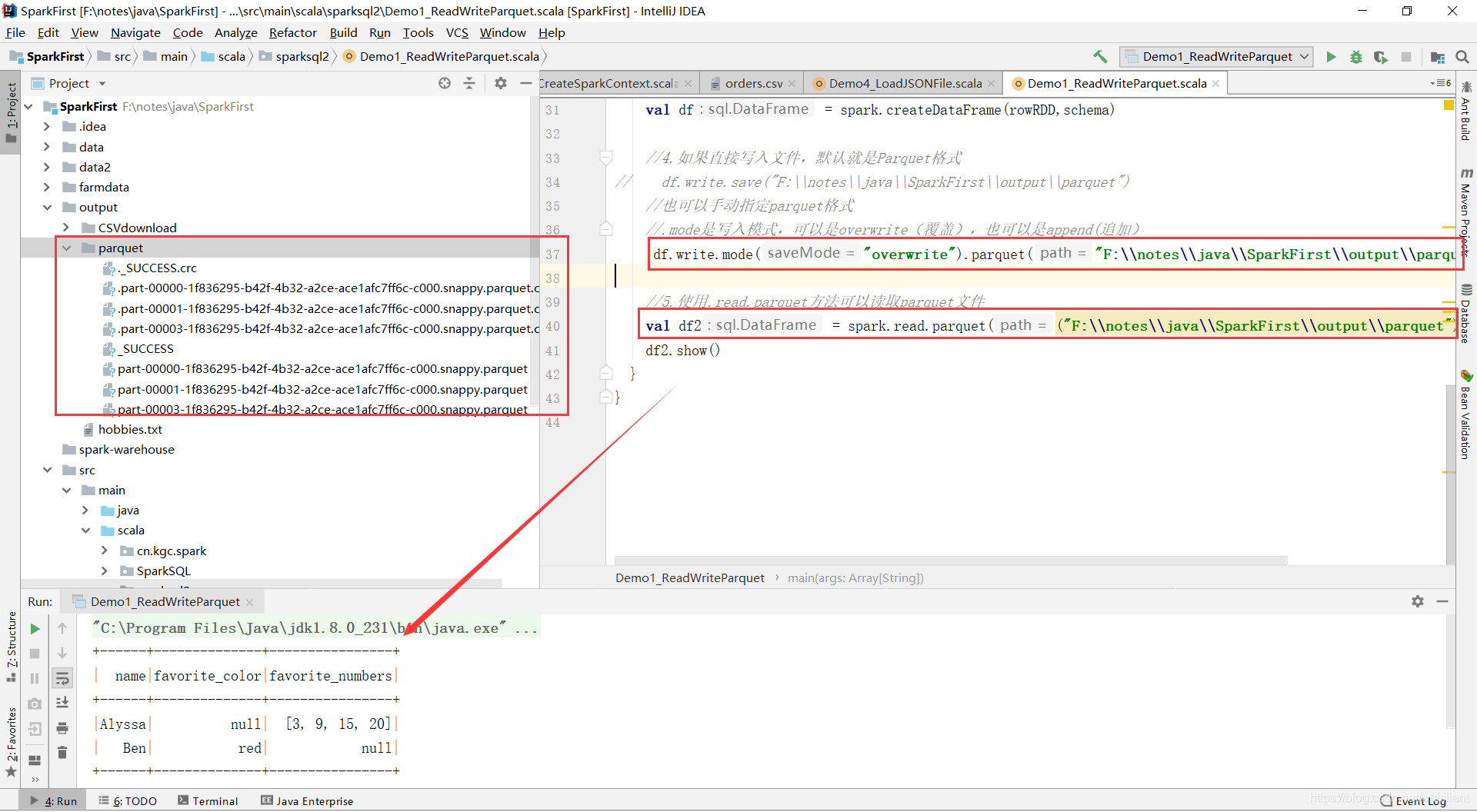Collapse the SparkFirst root node
This screenshot has width=1477, height=812.
28,107
